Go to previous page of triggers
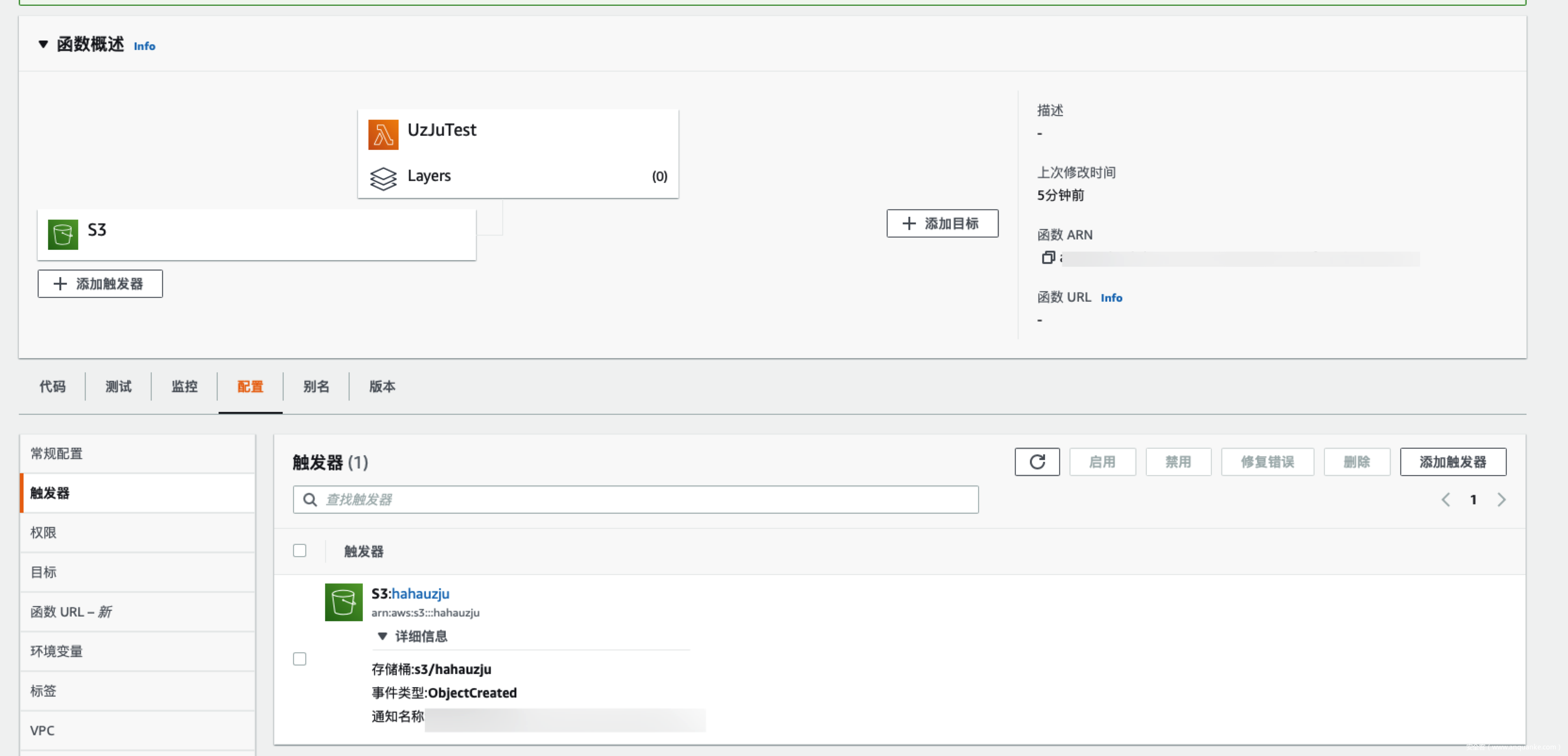 (1445, 500)
